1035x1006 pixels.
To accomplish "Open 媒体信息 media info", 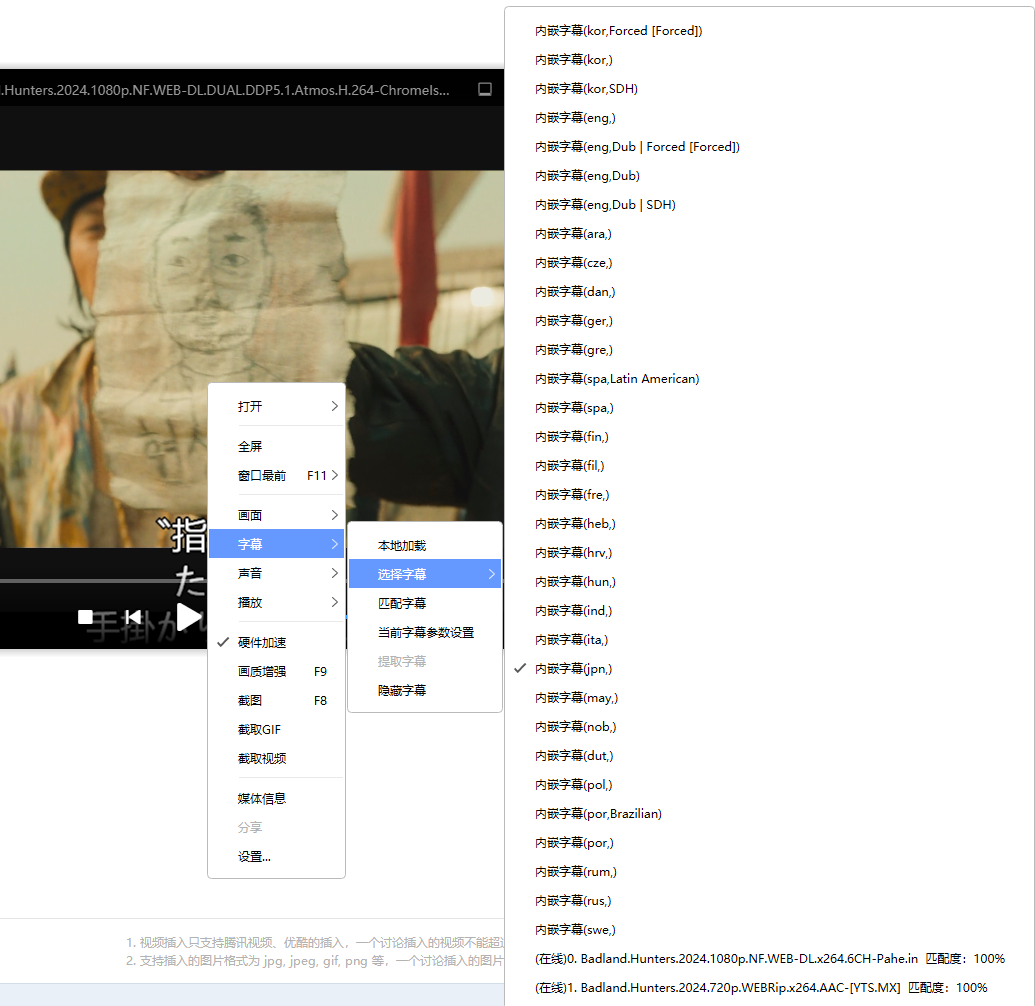I will point(262,798).
